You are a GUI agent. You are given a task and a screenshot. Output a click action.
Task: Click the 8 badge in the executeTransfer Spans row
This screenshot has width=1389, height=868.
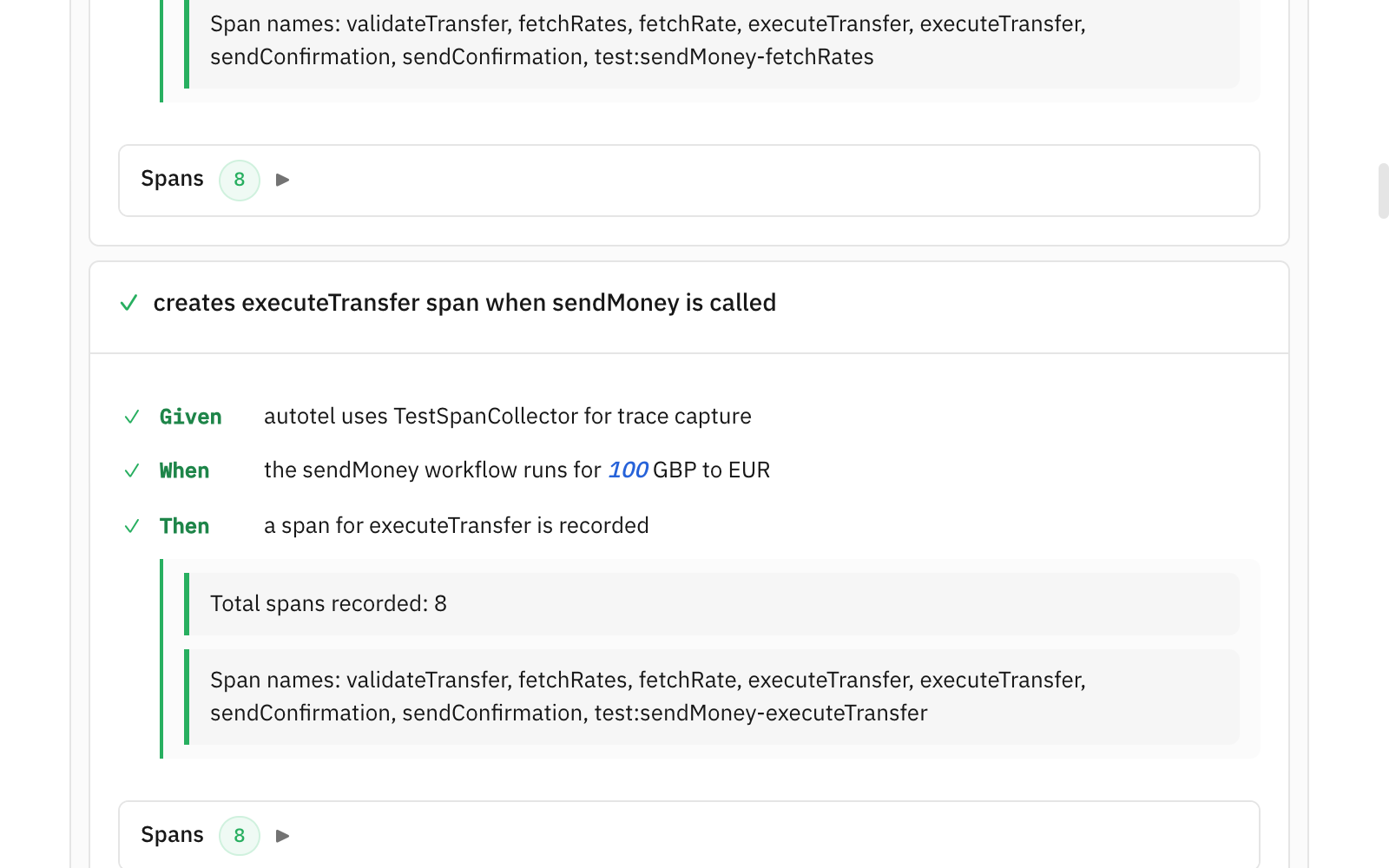pyautogui.click(x=240, y=836)
